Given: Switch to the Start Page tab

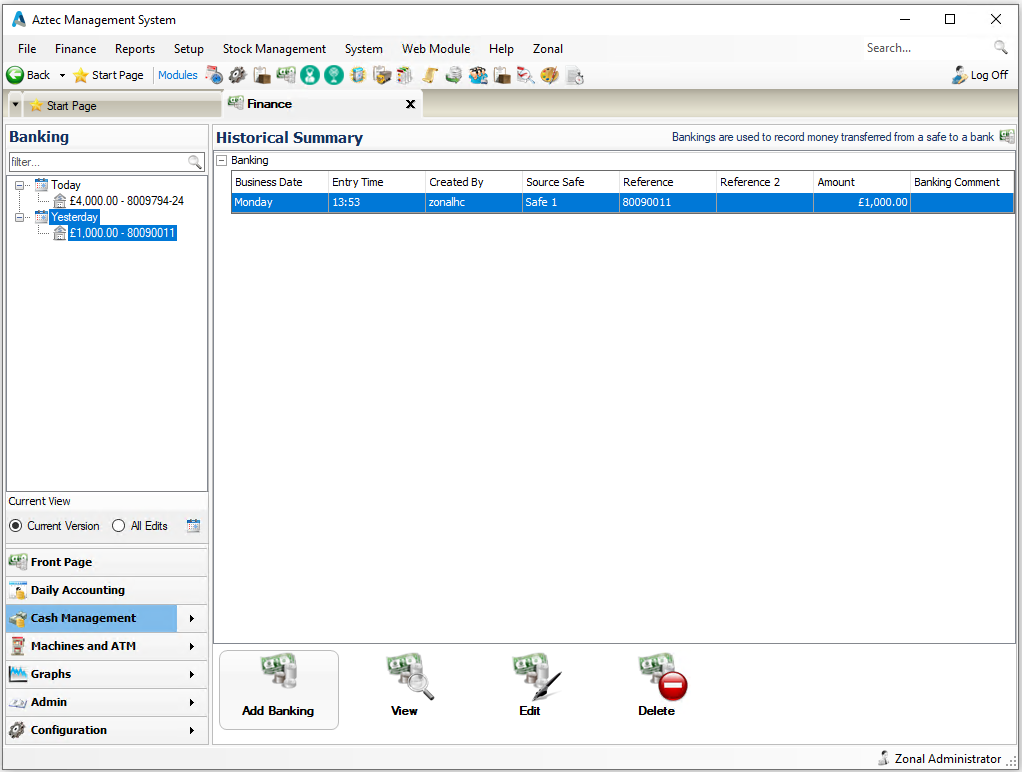Looking at the screenshot, I should [70, 105].
